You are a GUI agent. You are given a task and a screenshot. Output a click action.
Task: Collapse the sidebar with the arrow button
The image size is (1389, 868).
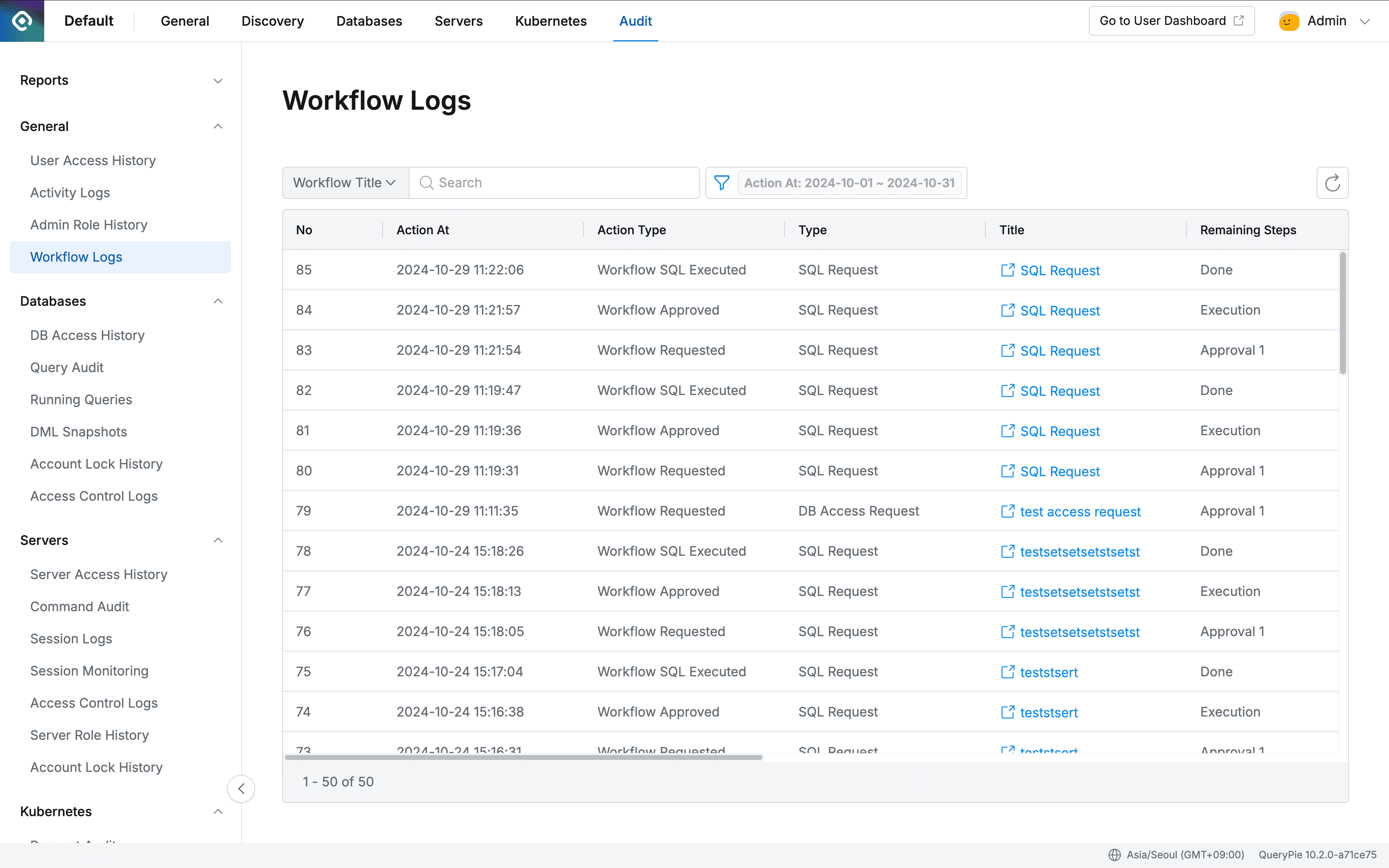pos(241,788)
